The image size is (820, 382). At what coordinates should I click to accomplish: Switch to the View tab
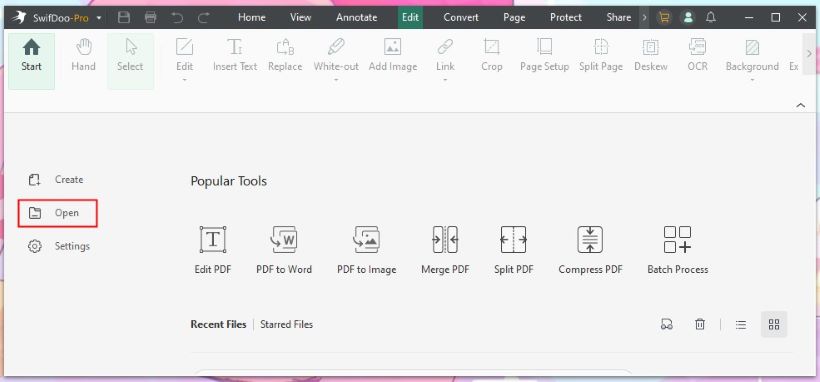(301, 17)
